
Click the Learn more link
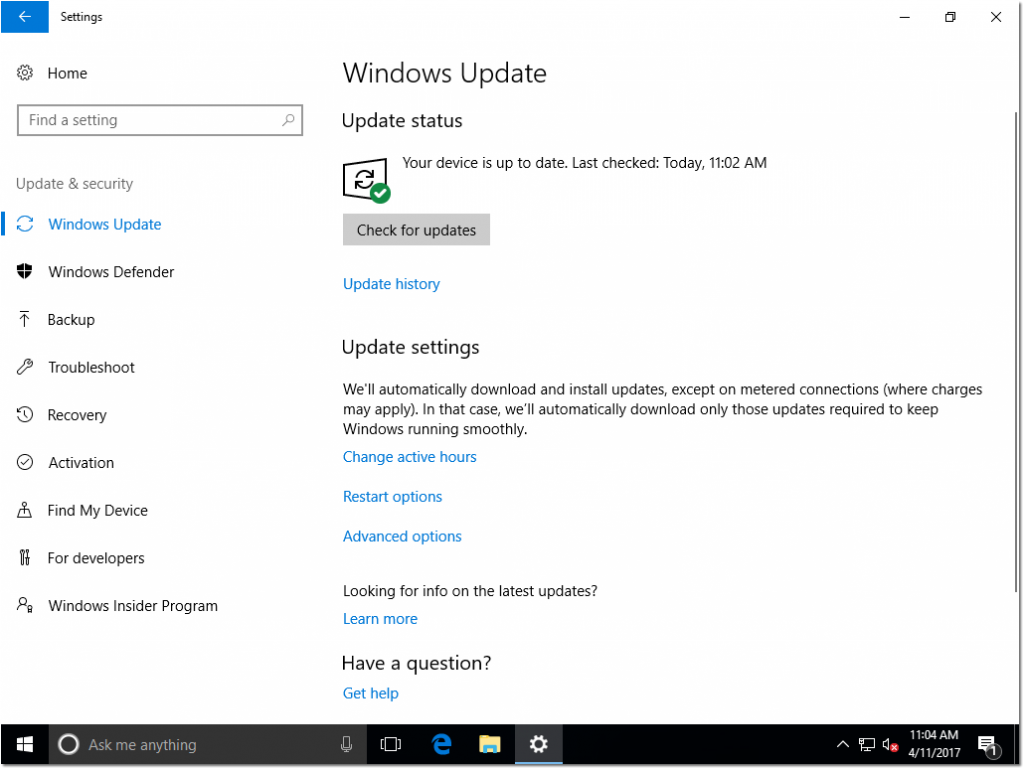pos(380,618)
